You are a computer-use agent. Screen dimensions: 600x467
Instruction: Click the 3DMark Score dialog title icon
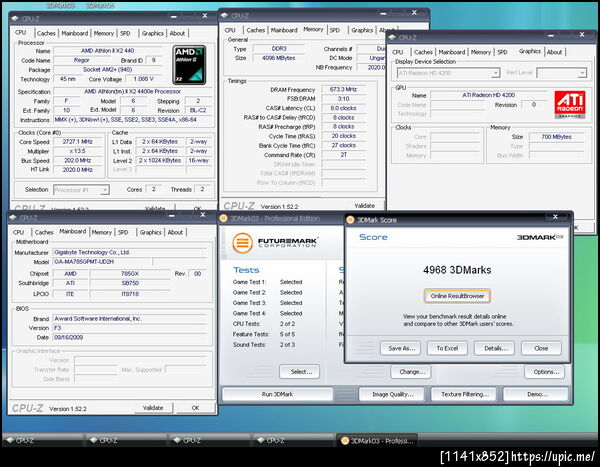(350, 220)
